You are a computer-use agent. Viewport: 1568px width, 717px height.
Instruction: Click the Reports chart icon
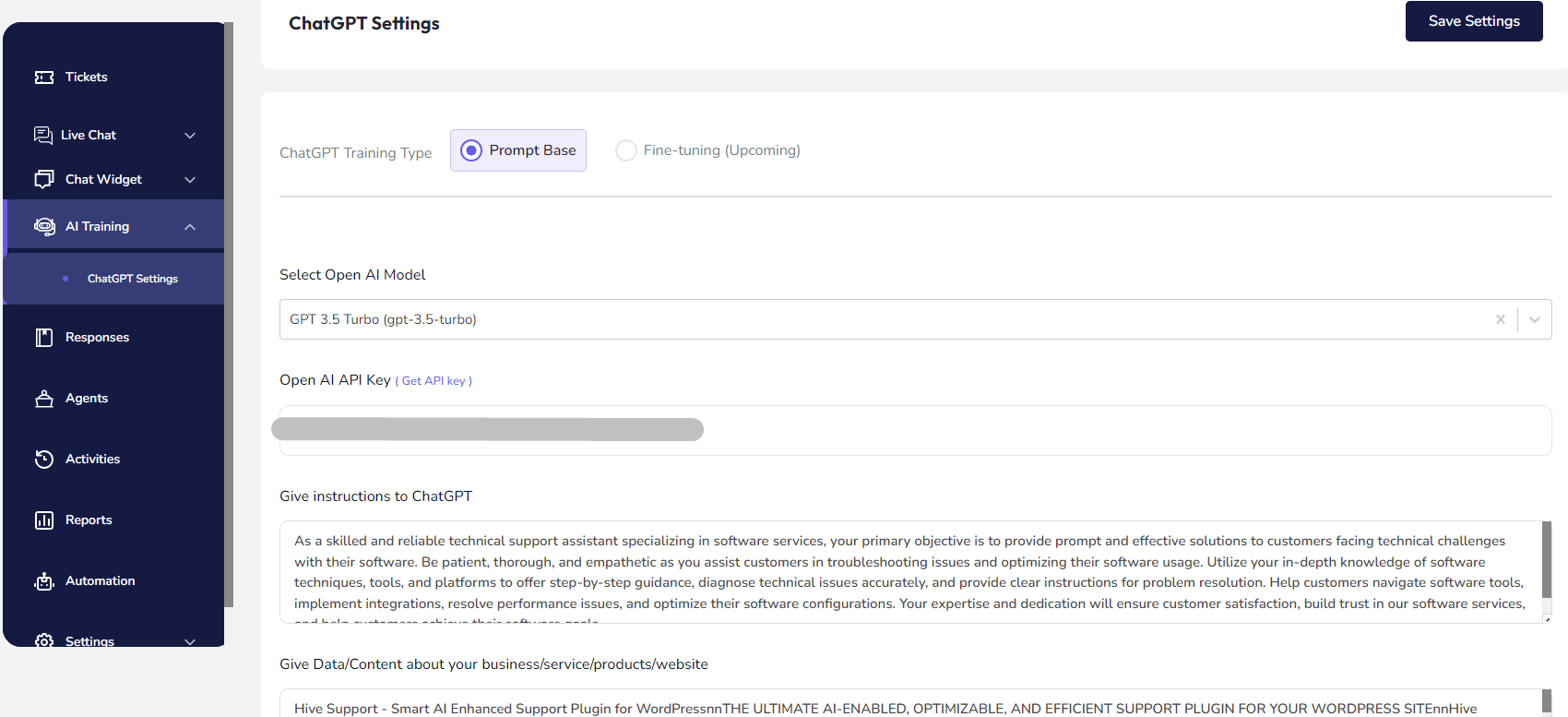point(44,520)
